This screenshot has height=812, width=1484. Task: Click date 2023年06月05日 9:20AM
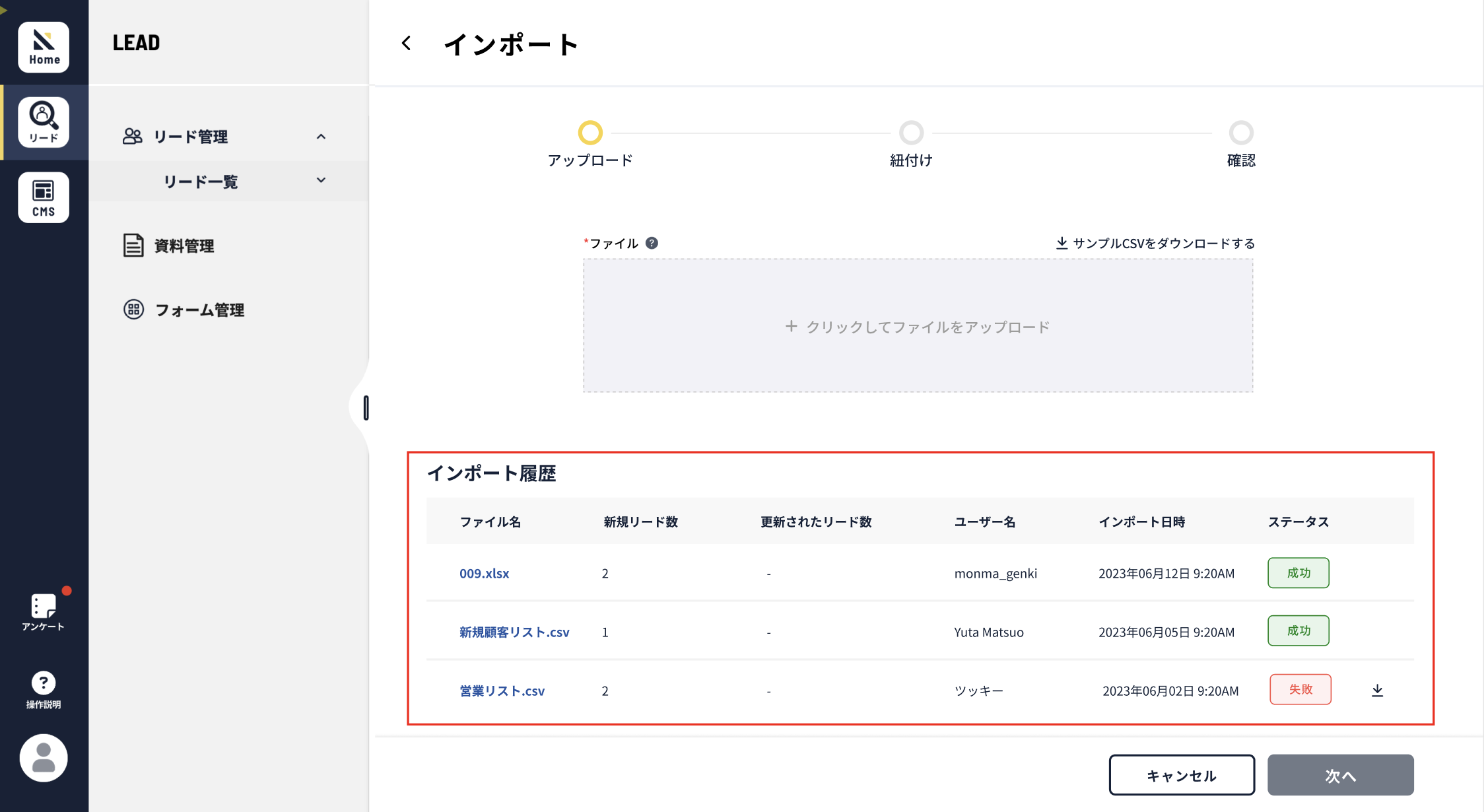point(1166,632)
